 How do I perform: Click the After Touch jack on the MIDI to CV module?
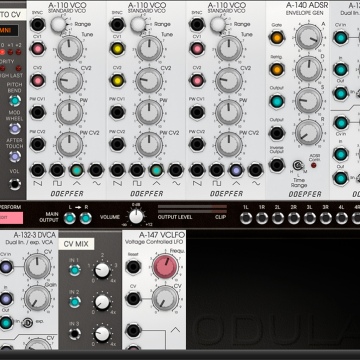click(x=15, y=156)
